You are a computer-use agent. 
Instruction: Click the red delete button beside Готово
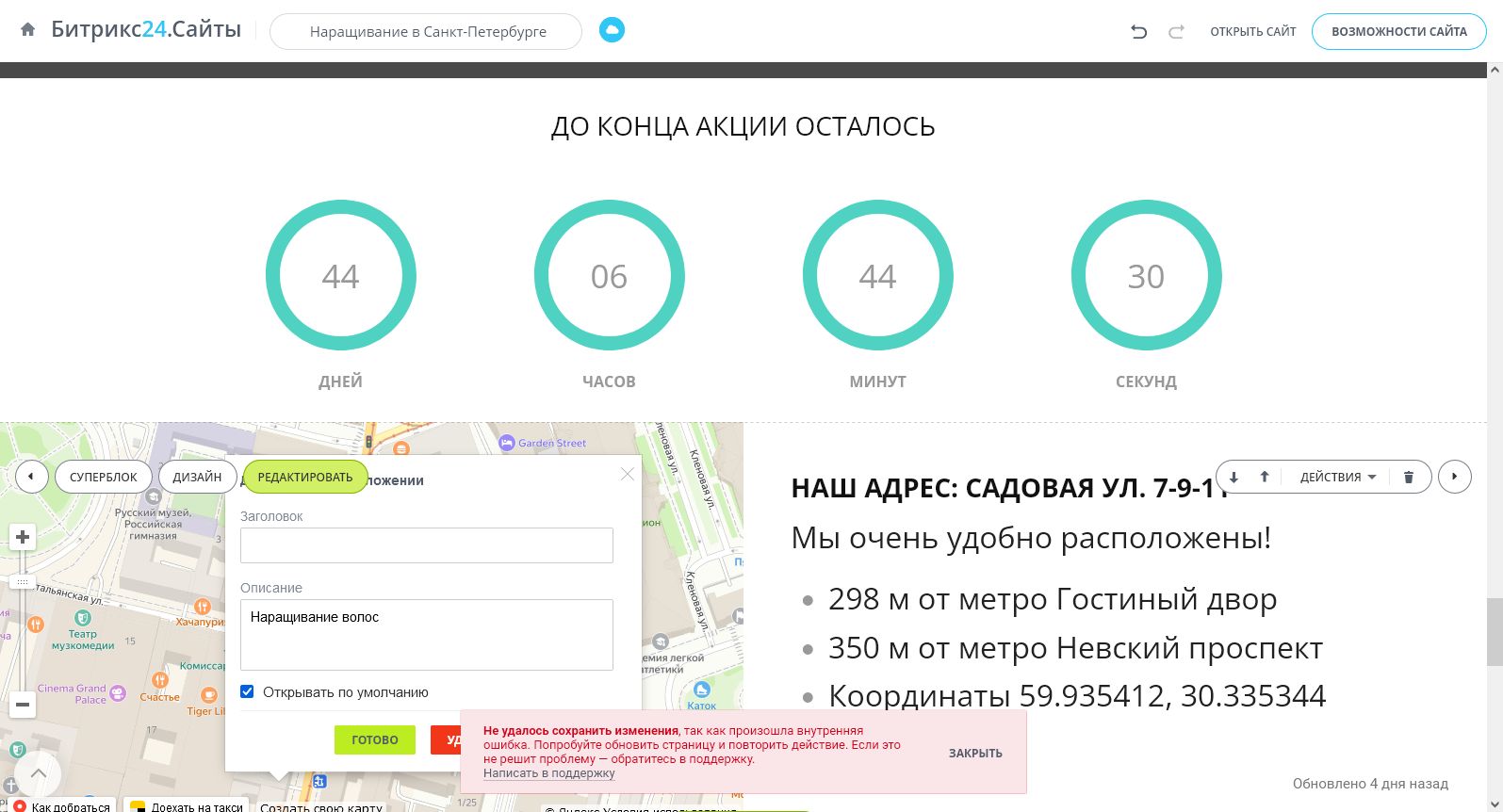[x=446, y=739]
